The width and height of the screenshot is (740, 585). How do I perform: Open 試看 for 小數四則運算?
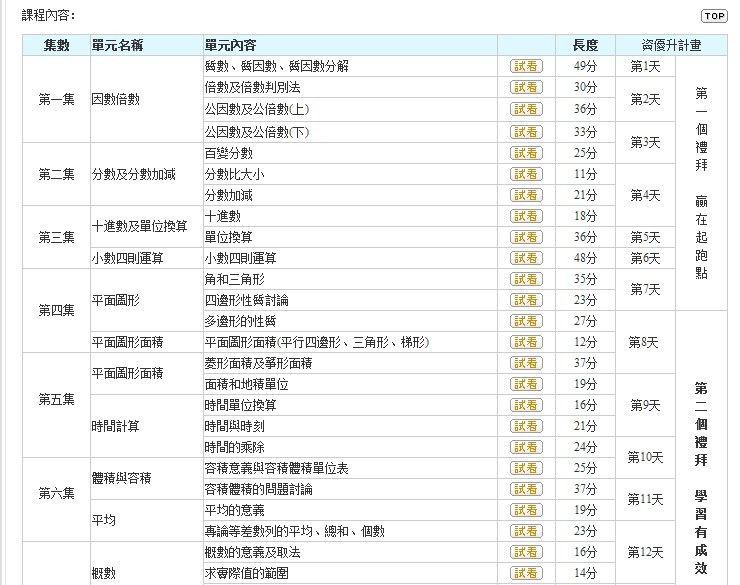[526, 258]
